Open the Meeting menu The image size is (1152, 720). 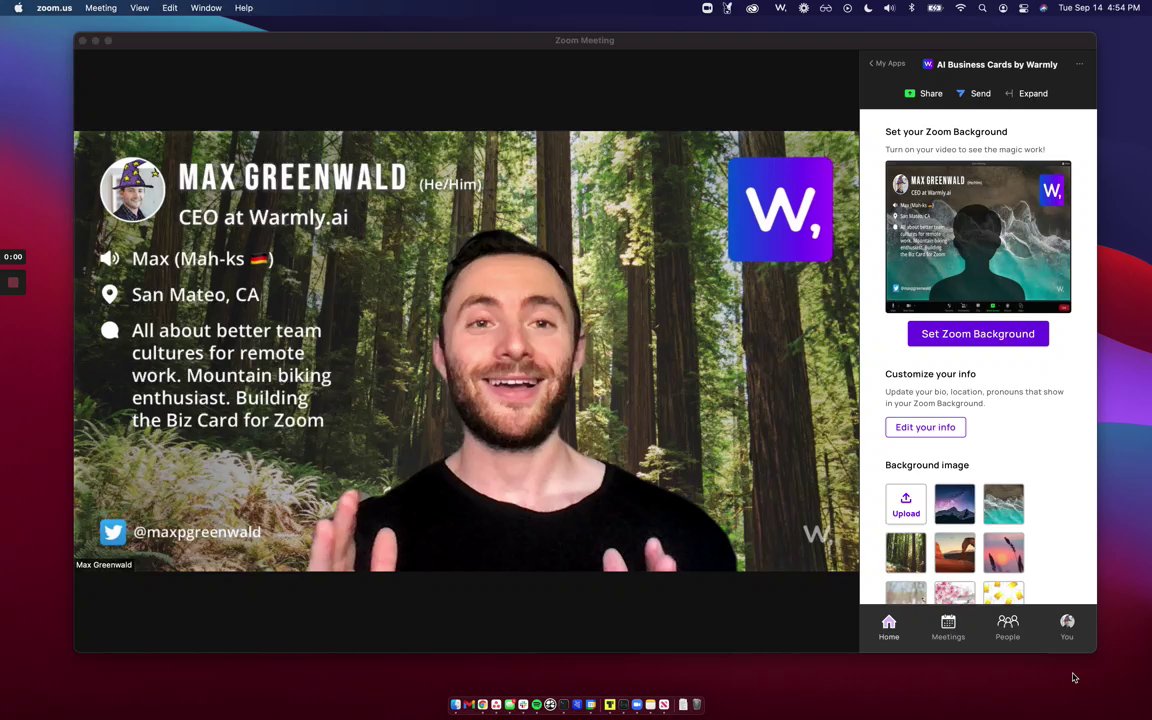tap(101, 8)
